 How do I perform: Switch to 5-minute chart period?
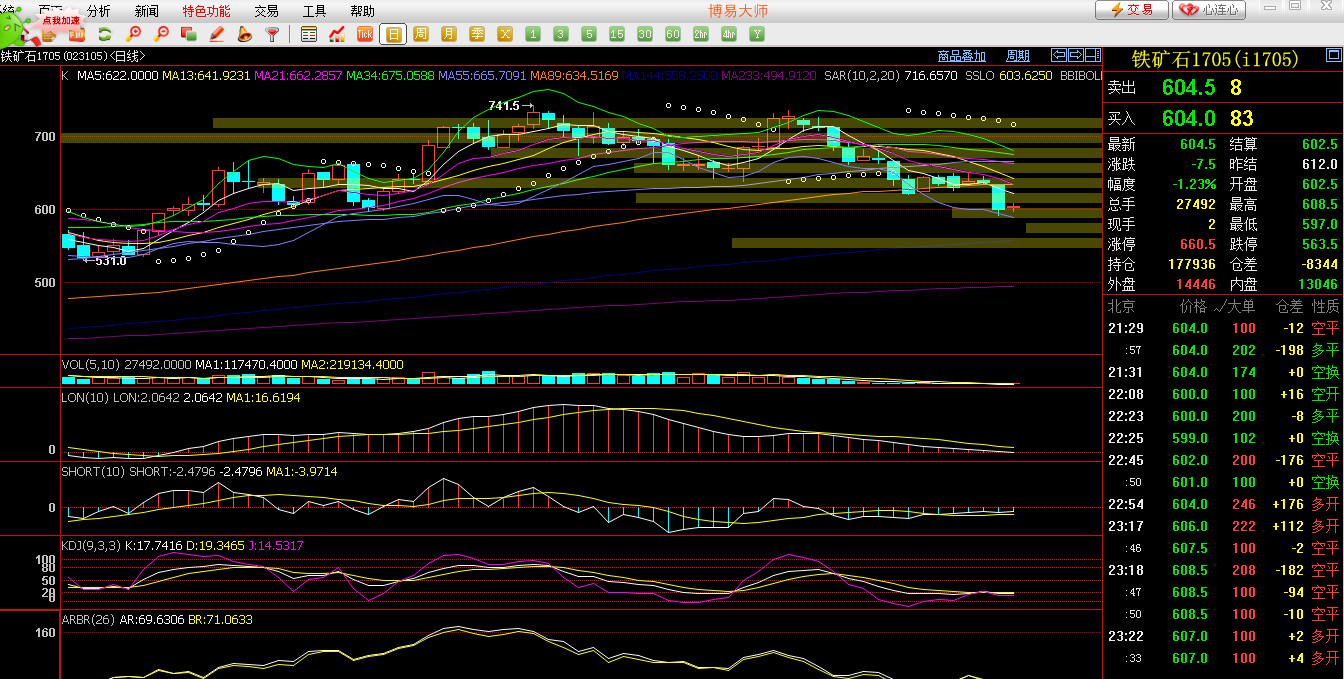589,34
